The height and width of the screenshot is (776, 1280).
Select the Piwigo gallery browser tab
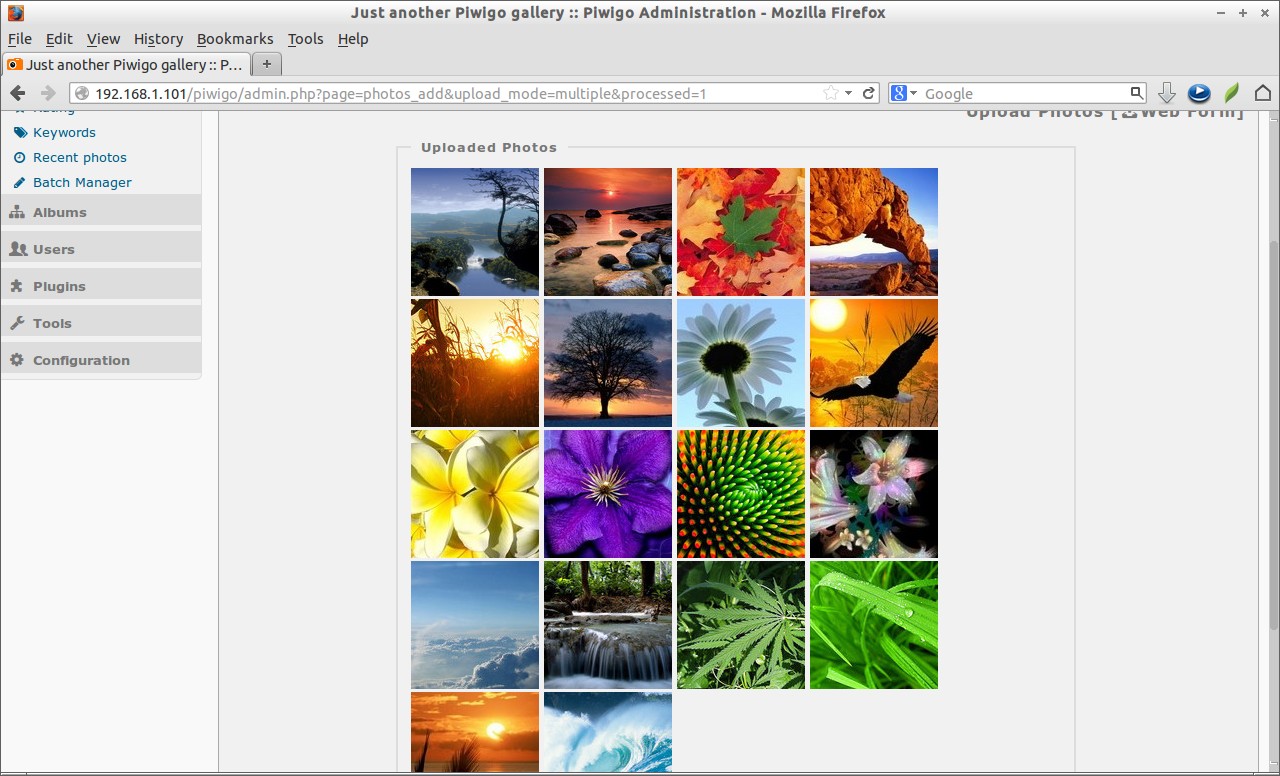click(125, 64)
